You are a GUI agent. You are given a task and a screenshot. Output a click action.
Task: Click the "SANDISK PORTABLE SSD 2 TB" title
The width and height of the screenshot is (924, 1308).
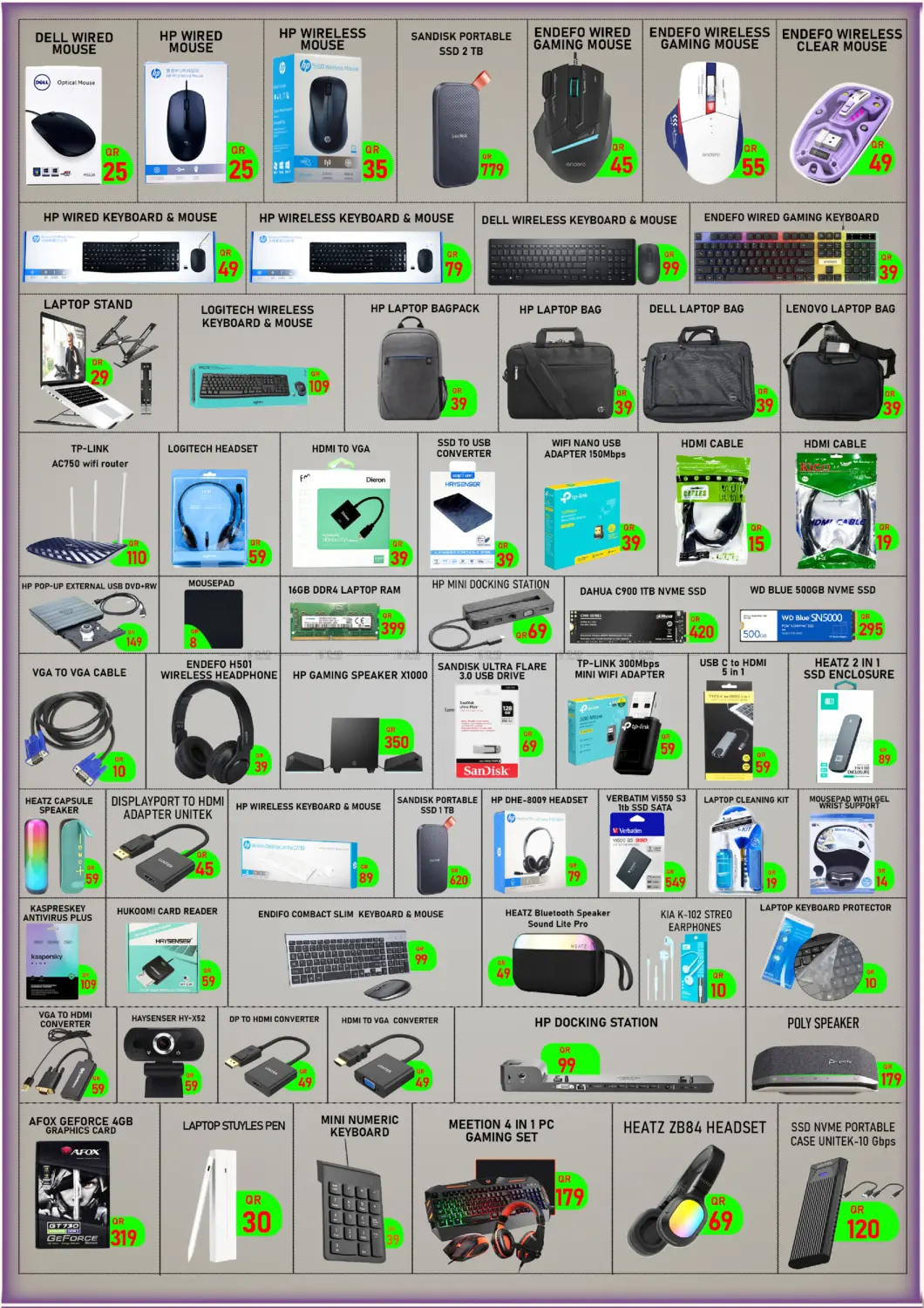(x=461, y=44)
